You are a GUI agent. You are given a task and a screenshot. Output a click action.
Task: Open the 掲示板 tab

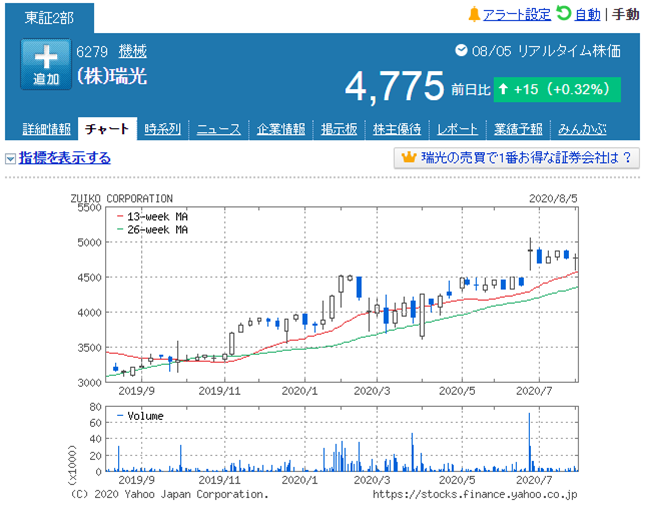(339, 129)
